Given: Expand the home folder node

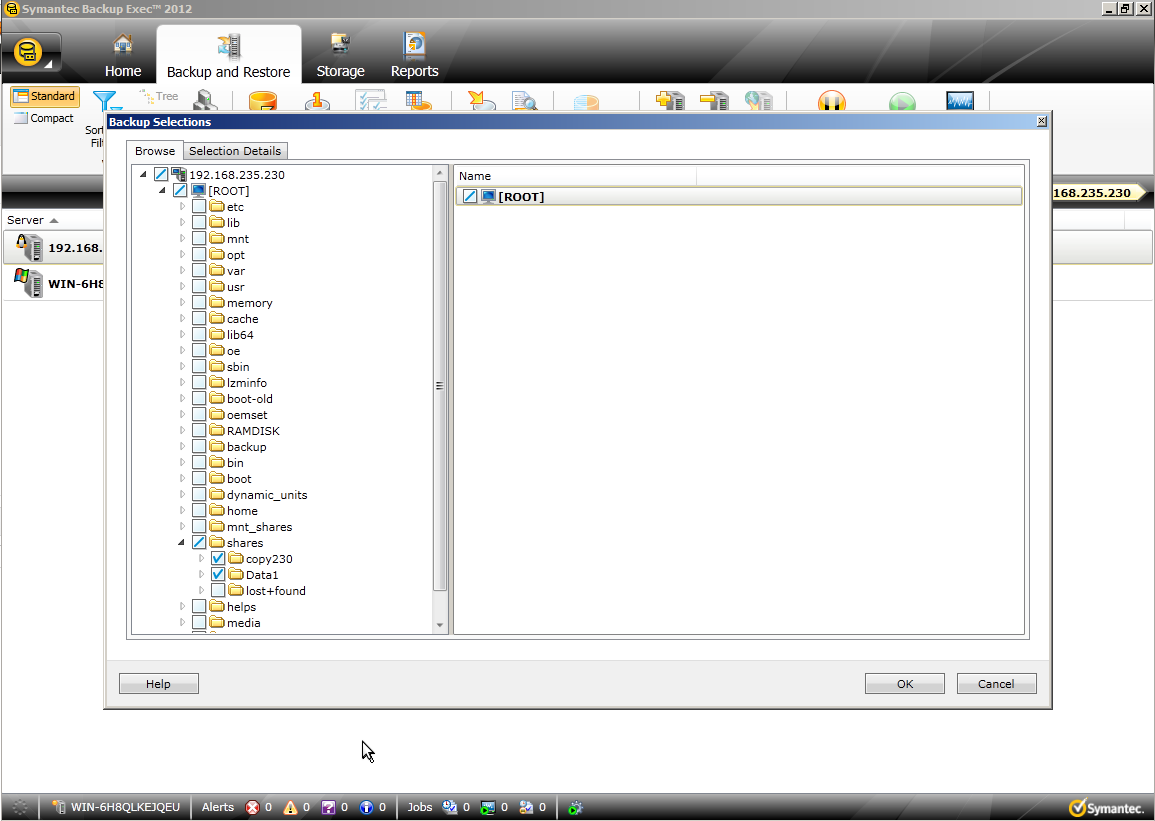Looking at the screenshot, I should [182, 511].
